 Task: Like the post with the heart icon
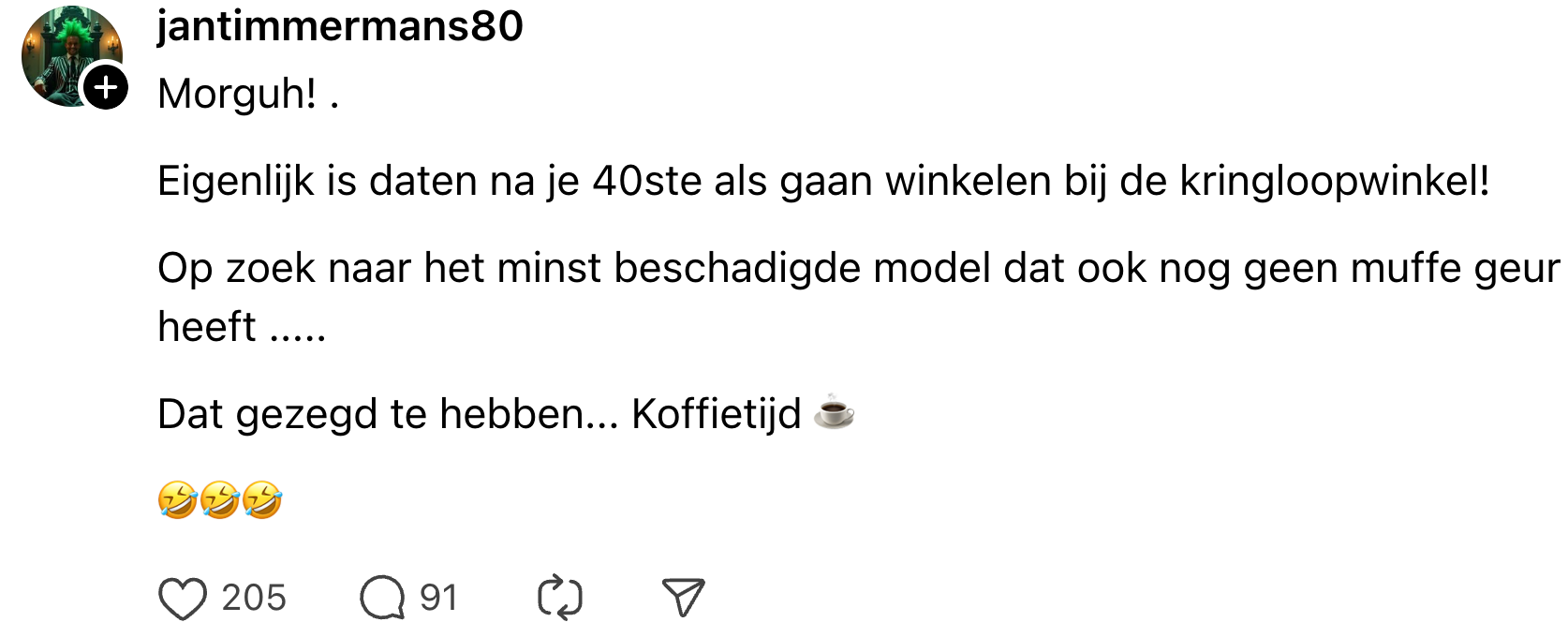point(183,599)
